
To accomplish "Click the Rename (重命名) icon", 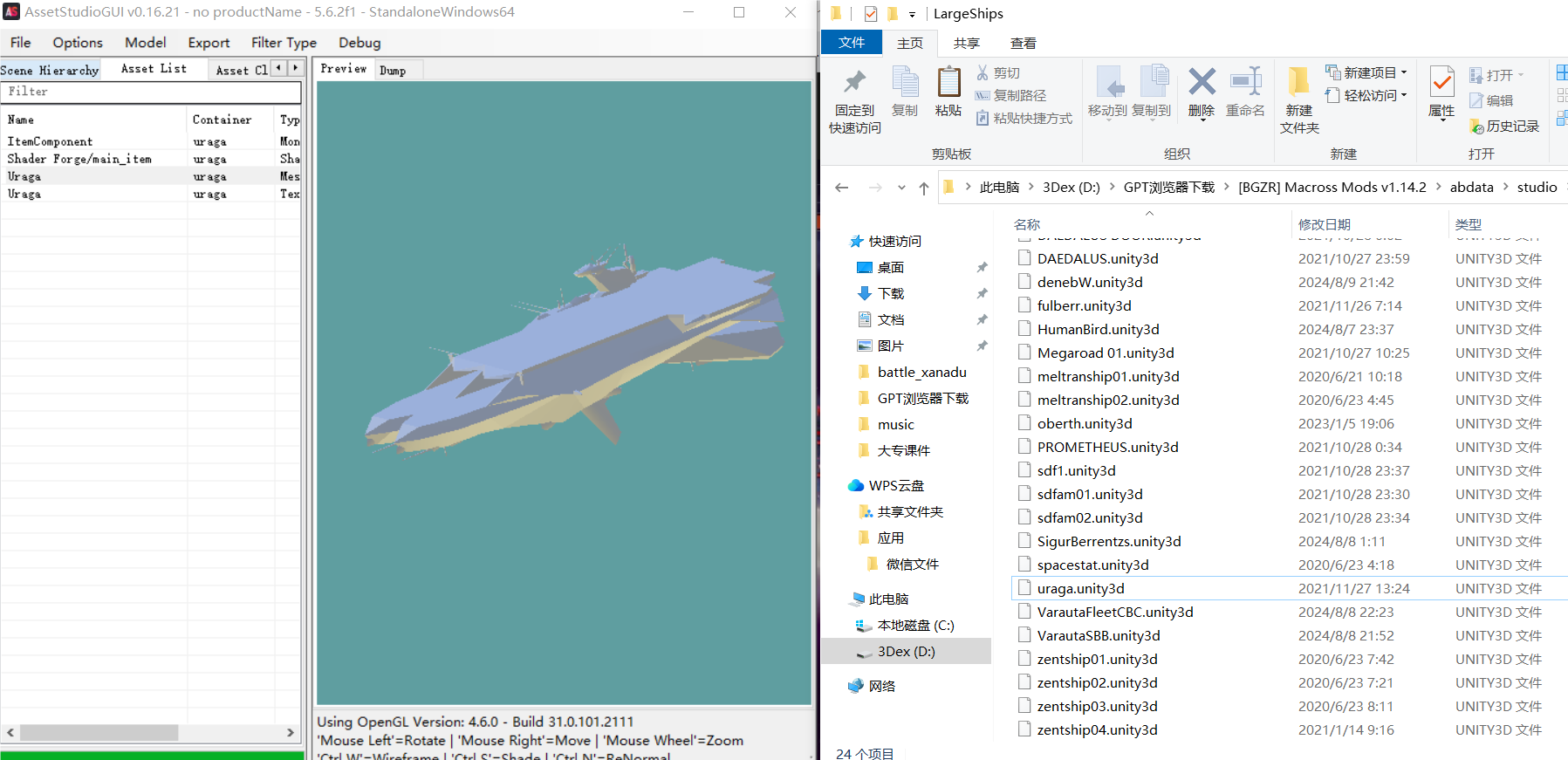I will click(x=1245, y=81).
